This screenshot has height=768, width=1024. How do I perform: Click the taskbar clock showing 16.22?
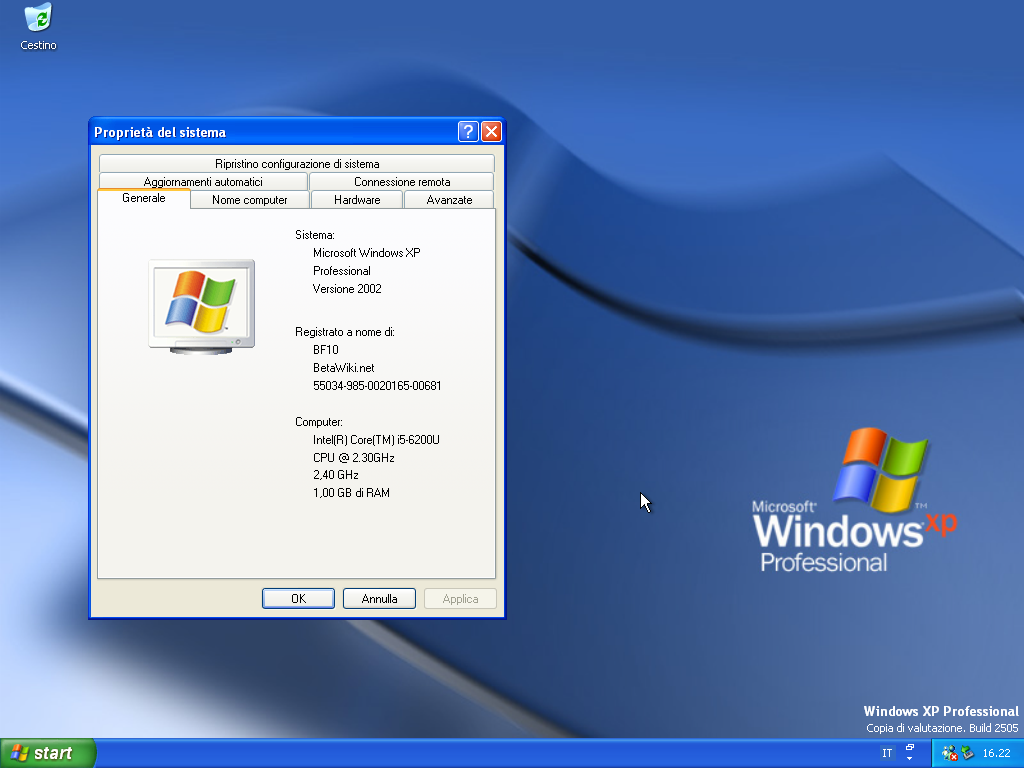tap(996, 753)
